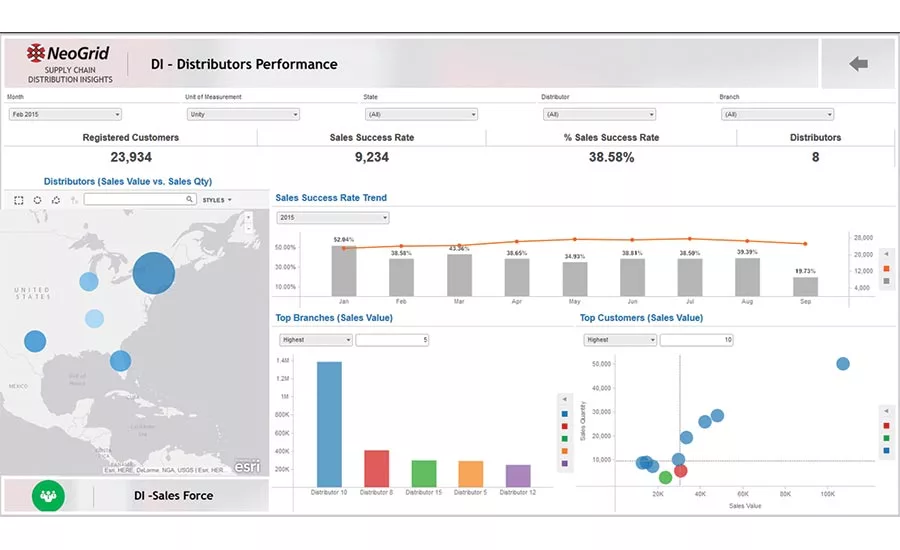The image size is (900, 550).
Task: Click the green Sales Force people icon
Action: click(x=47, y=495)
